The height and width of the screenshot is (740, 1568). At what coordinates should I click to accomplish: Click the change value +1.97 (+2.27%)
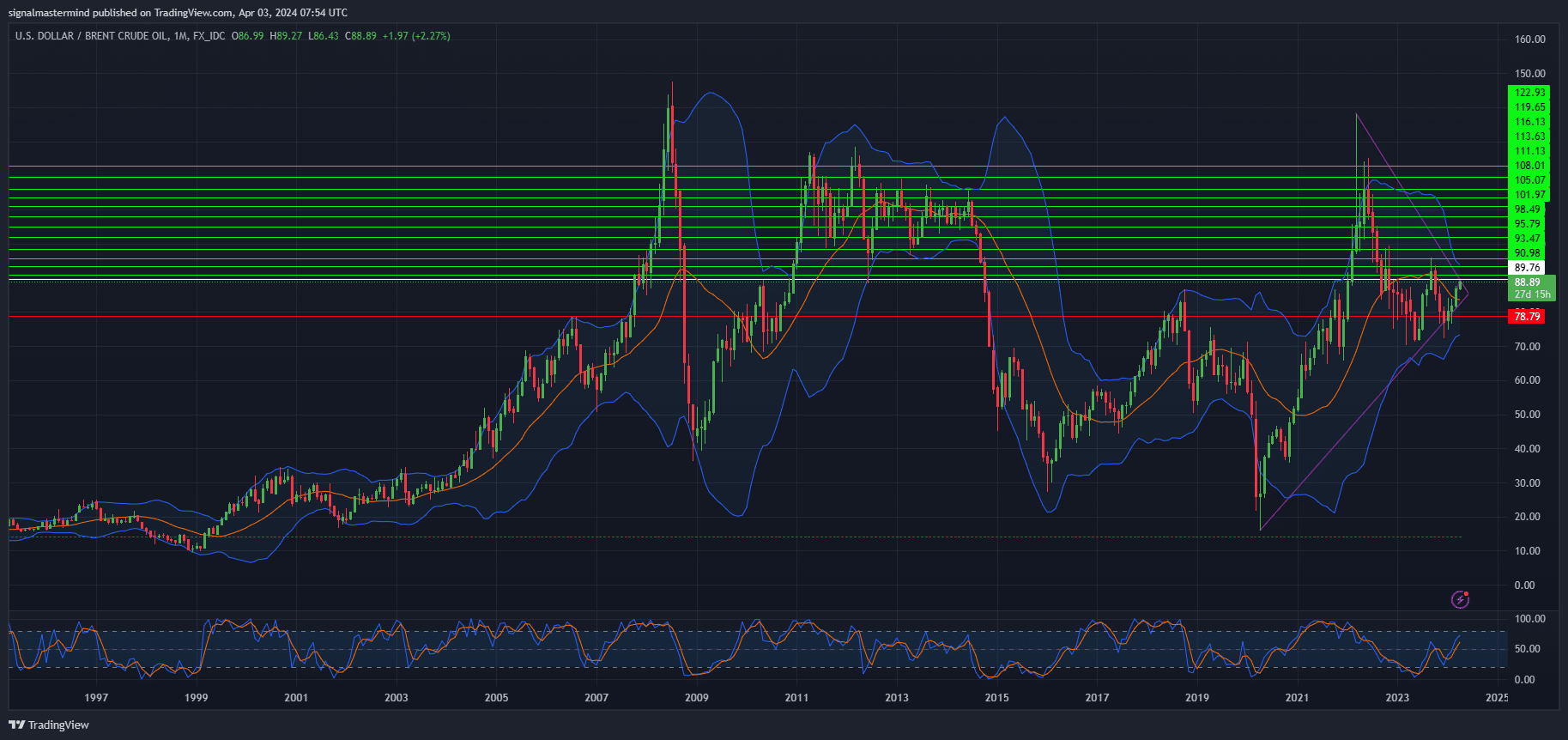click(x=416, y=36)
